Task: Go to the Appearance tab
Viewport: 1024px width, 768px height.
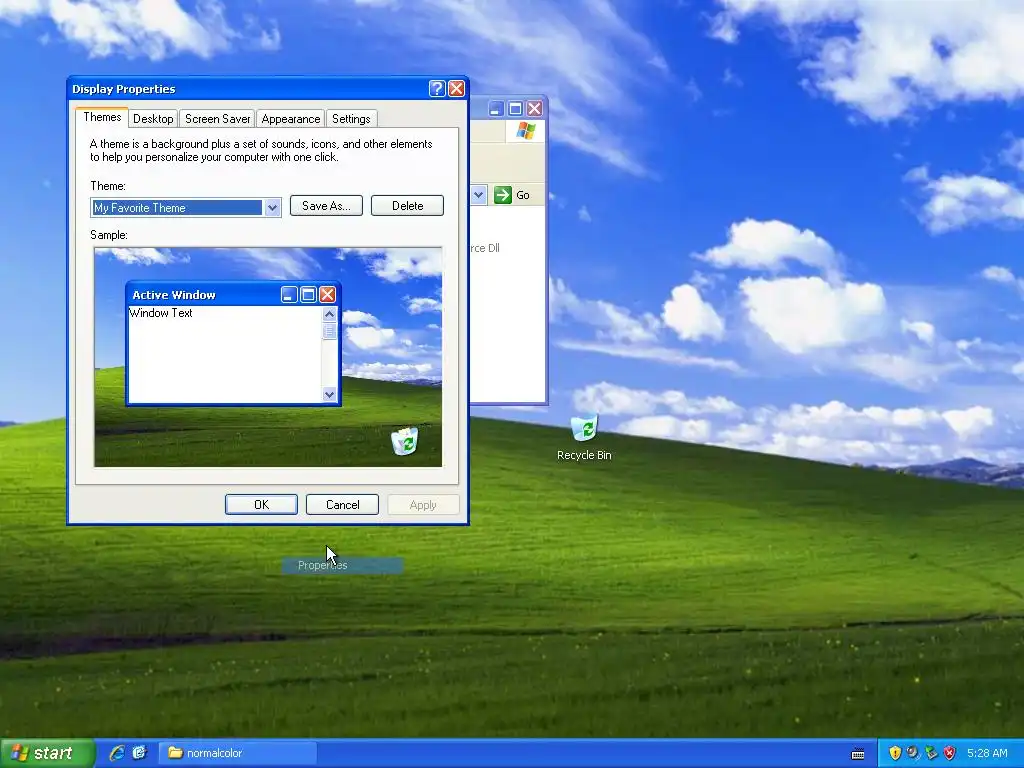Action: (x=291, y=119)
